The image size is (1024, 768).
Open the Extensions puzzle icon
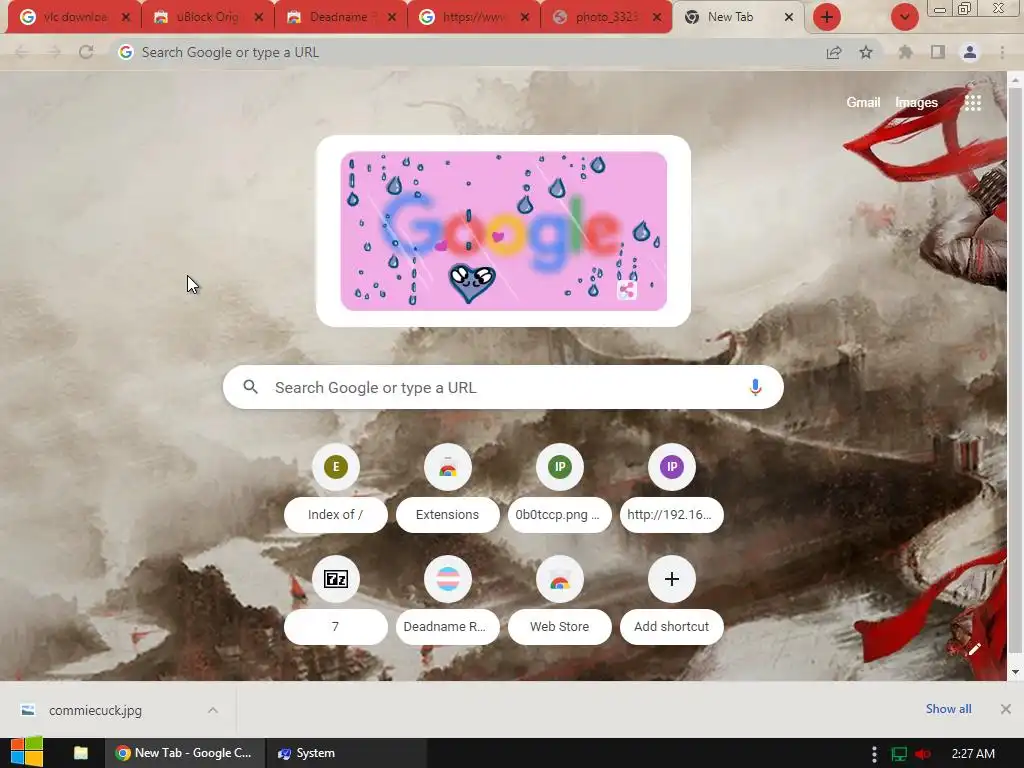(x=905, y=52)
